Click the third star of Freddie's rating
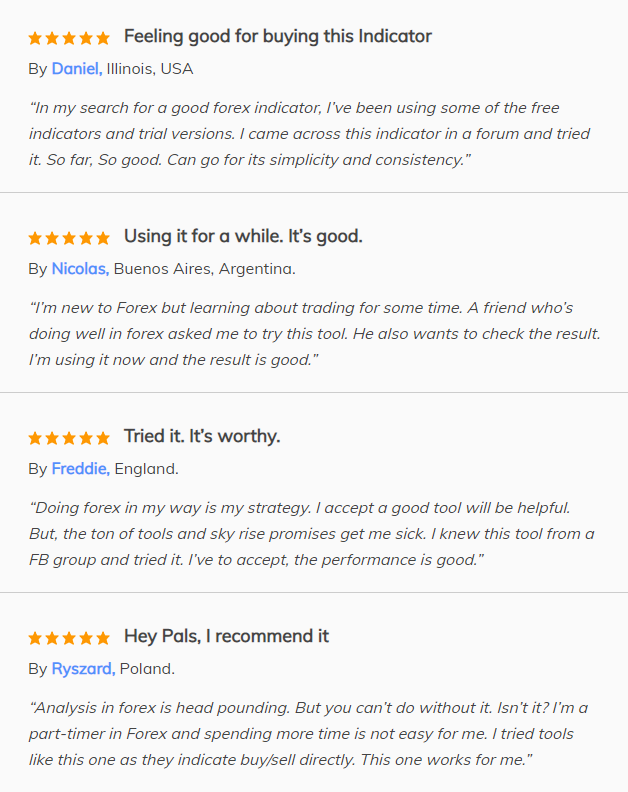 coord(69,438)
